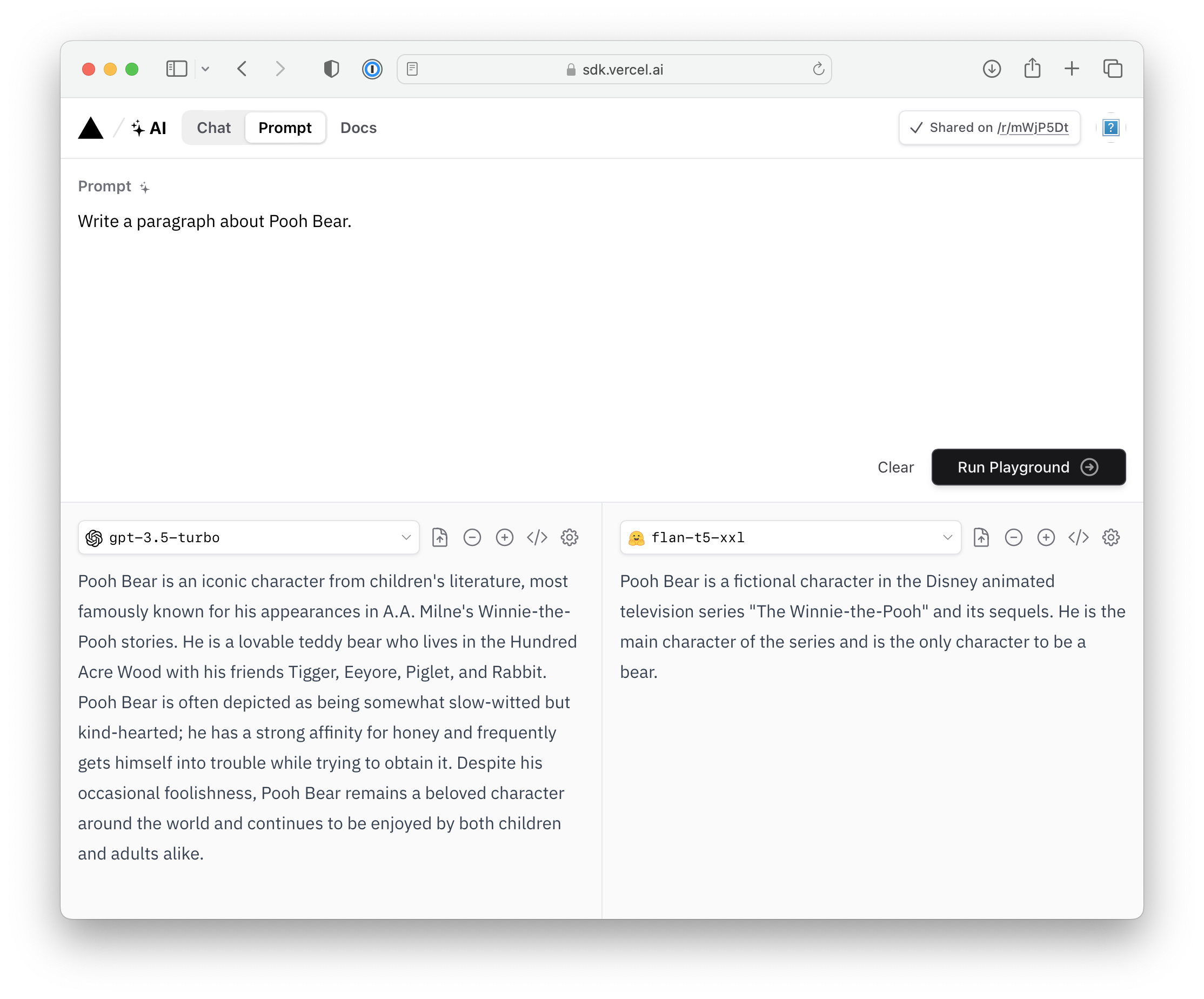Go back in Safari
Image resolution: width=1204 pixels, height=999 pixels.
242,69
